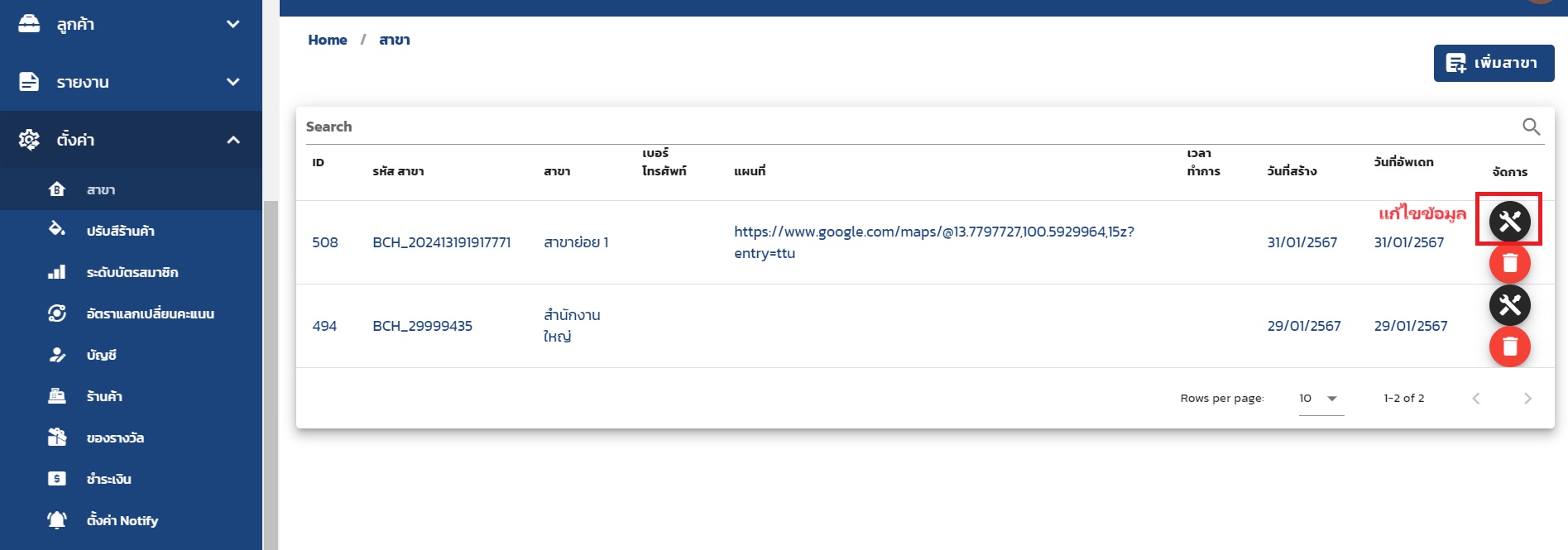
Task: Delete branch 508 using red trash button
Action: click(x=1509, y=263)
